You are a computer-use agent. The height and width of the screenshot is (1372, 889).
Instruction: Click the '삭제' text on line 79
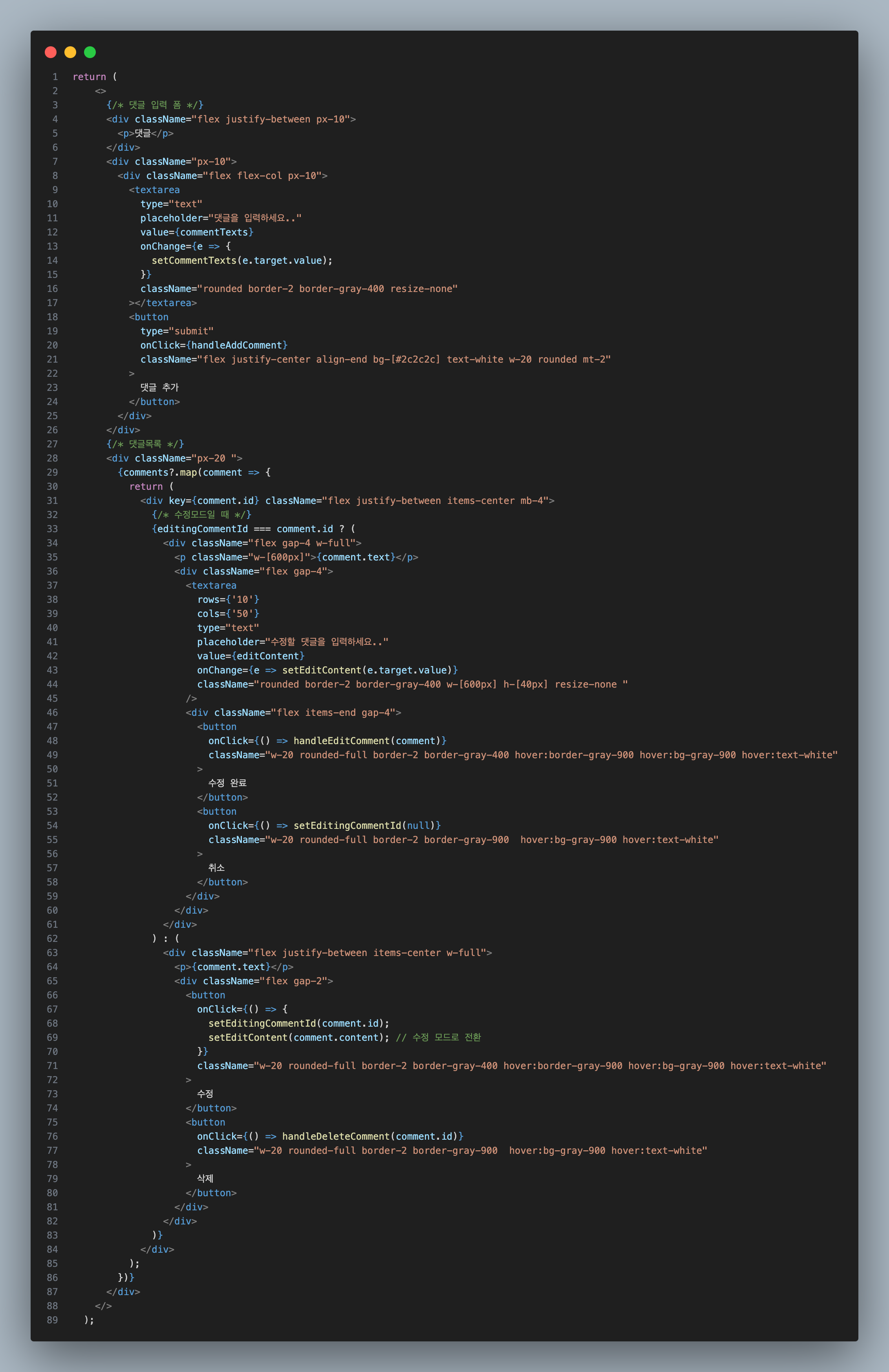(205, 1178)
